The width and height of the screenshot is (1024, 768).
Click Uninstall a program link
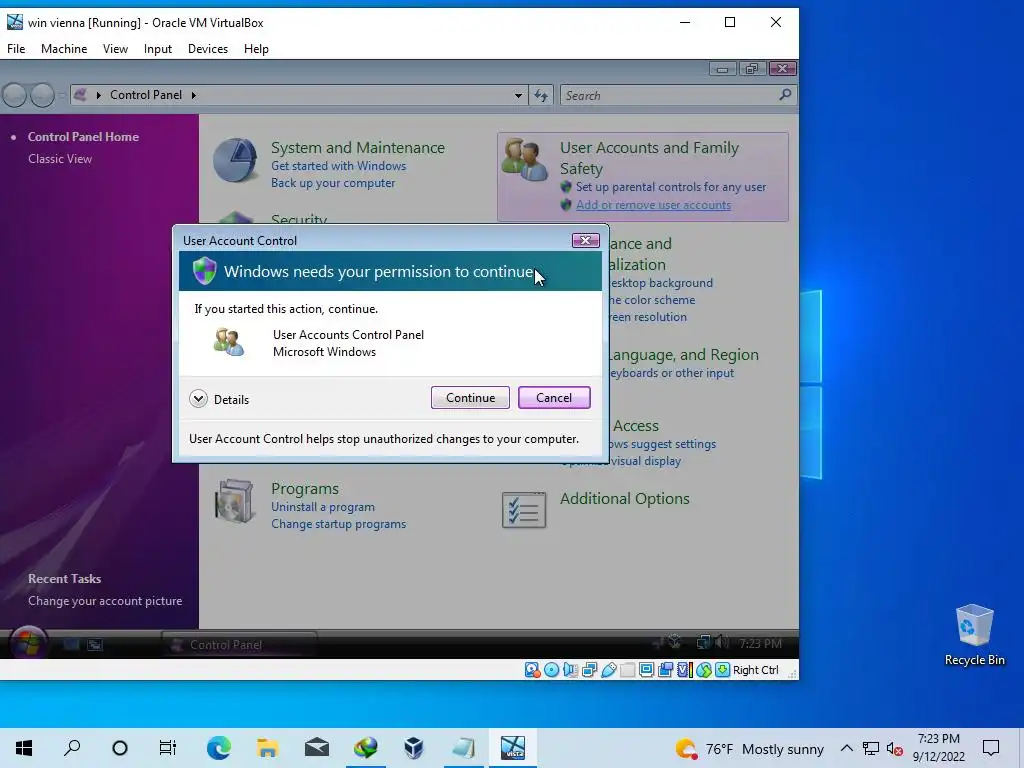coord(323,507)
